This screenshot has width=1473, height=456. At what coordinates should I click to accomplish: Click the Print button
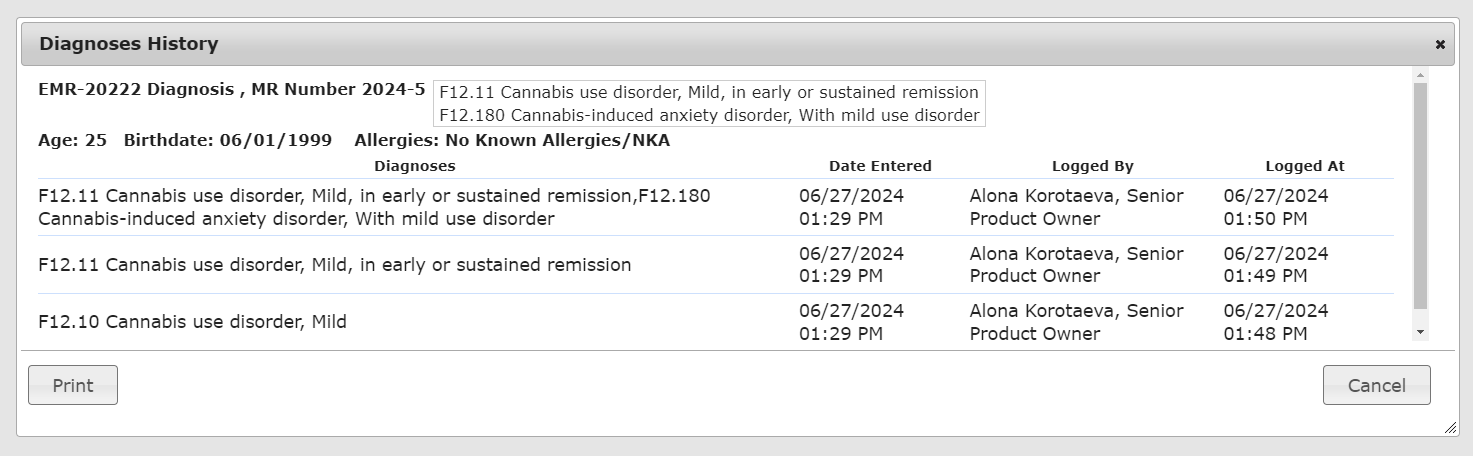73,385
